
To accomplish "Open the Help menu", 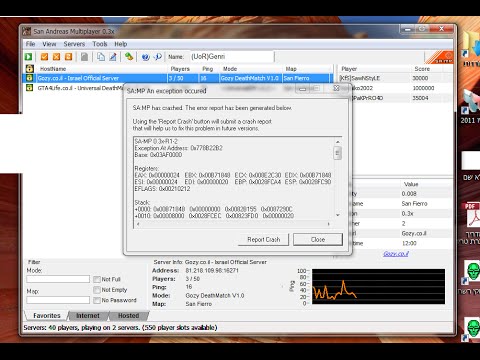I will 121,44.
